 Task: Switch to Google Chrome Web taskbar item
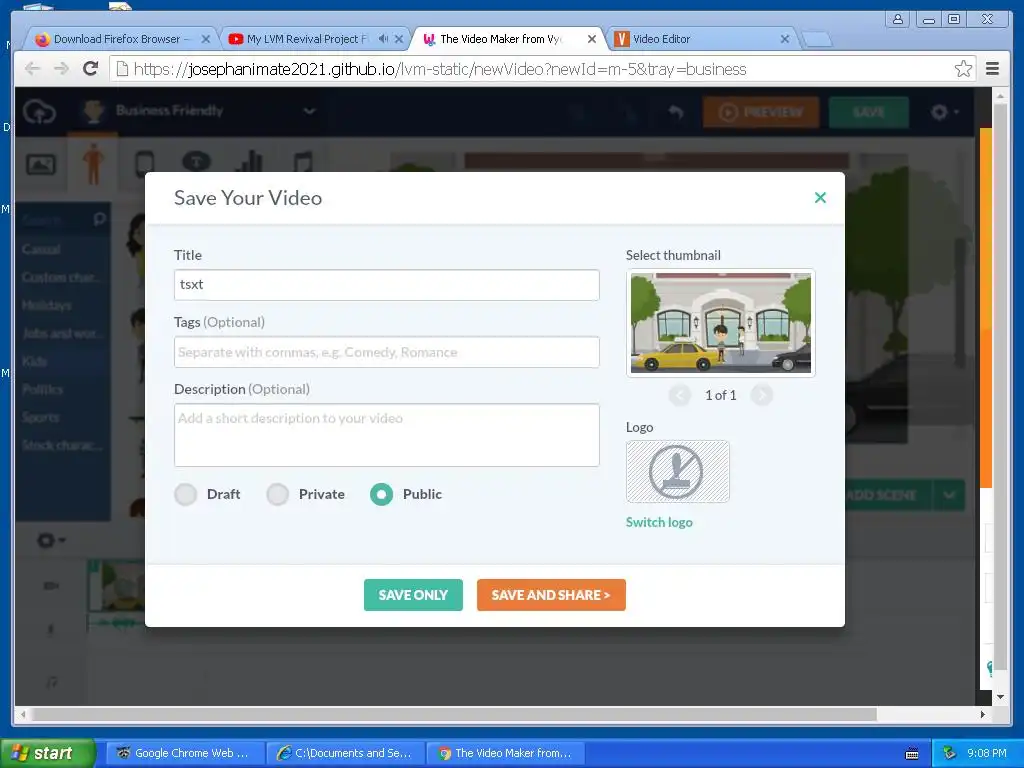(x=184, y=753)
